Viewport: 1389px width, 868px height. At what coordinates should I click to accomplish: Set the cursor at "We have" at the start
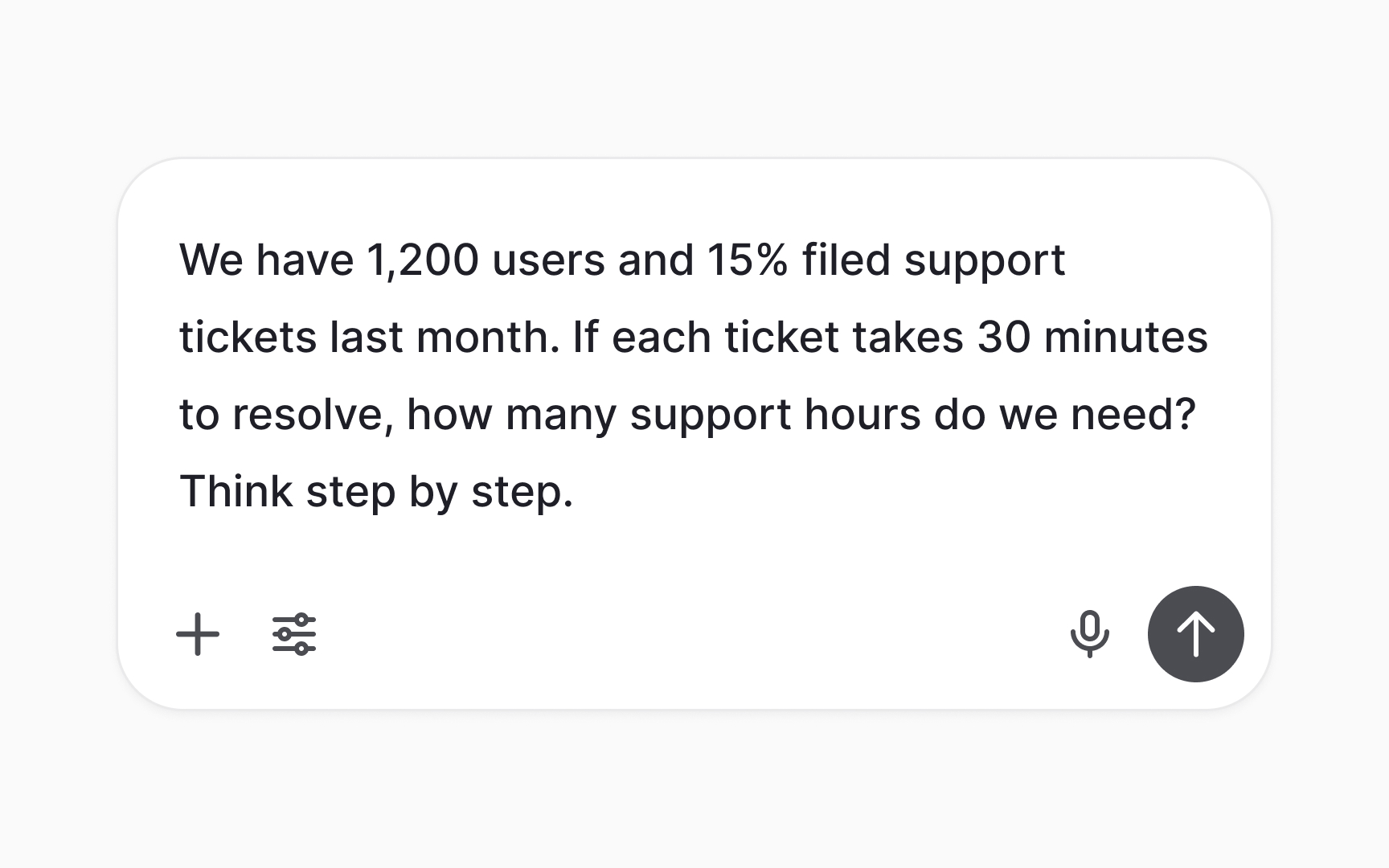click(265, 260)
